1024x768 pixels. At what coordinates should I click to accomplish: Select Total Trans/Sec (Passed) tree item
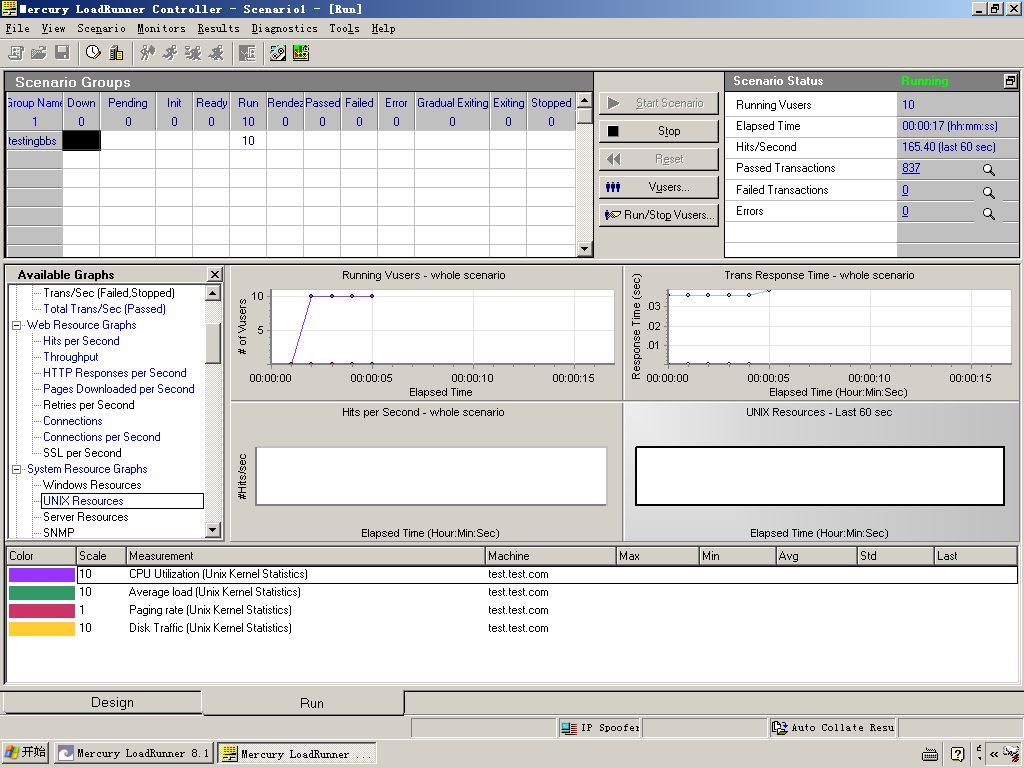pos(104,309)
